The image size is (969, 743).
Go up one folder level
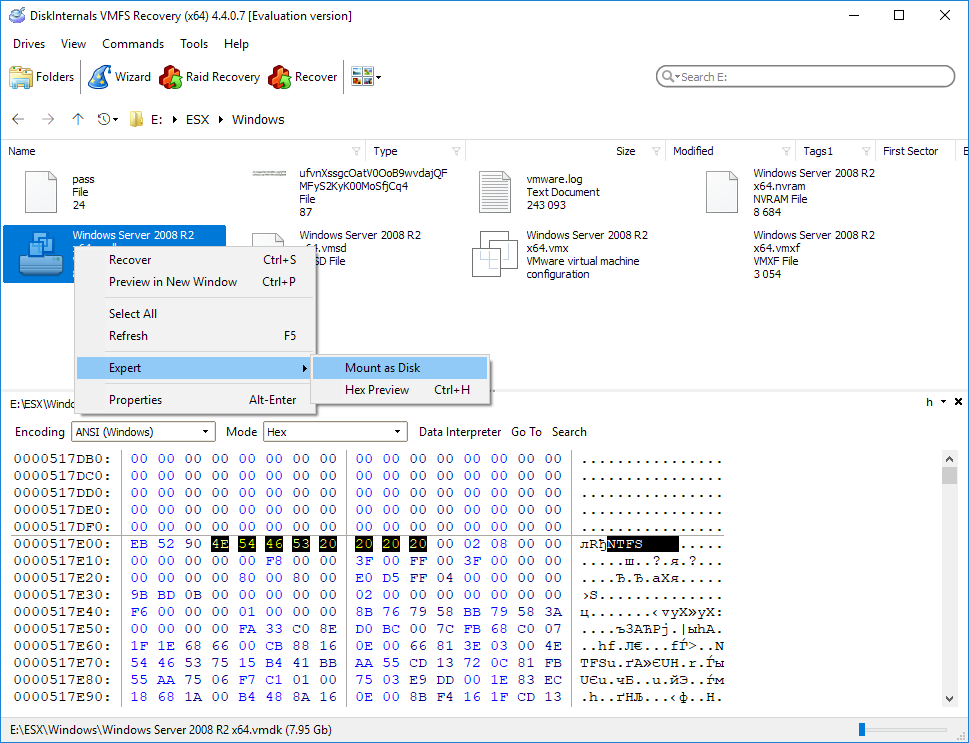(x=77, y=119)
